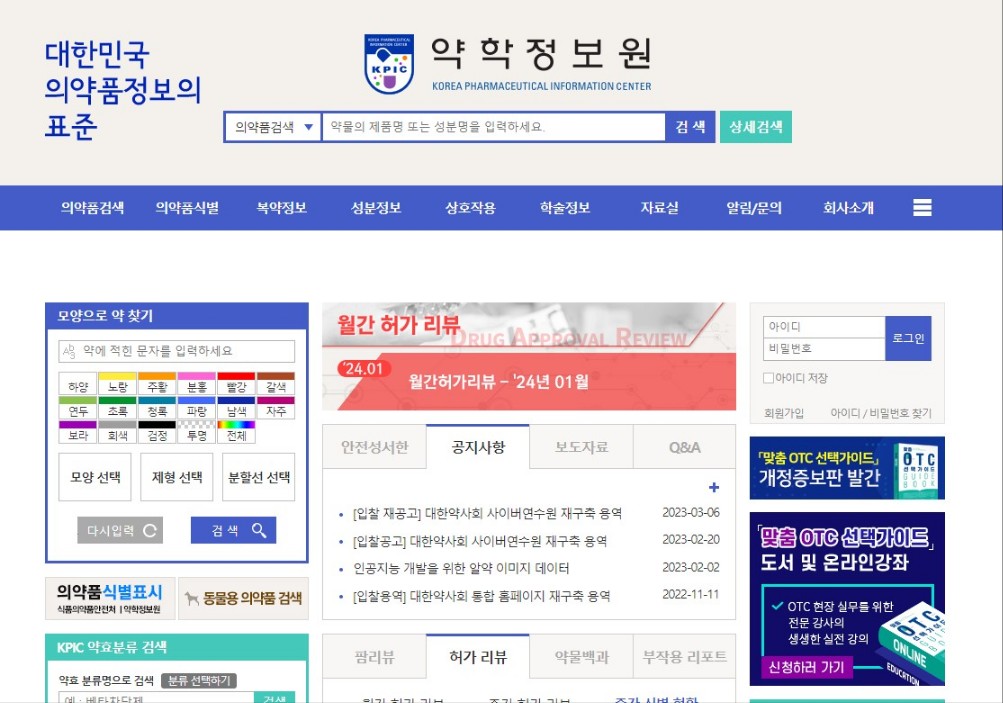The height and width of the screenshot is (703, 1003).
Task: Toggle the 아이디 저장 checkbox
Action: click(768, 378)
